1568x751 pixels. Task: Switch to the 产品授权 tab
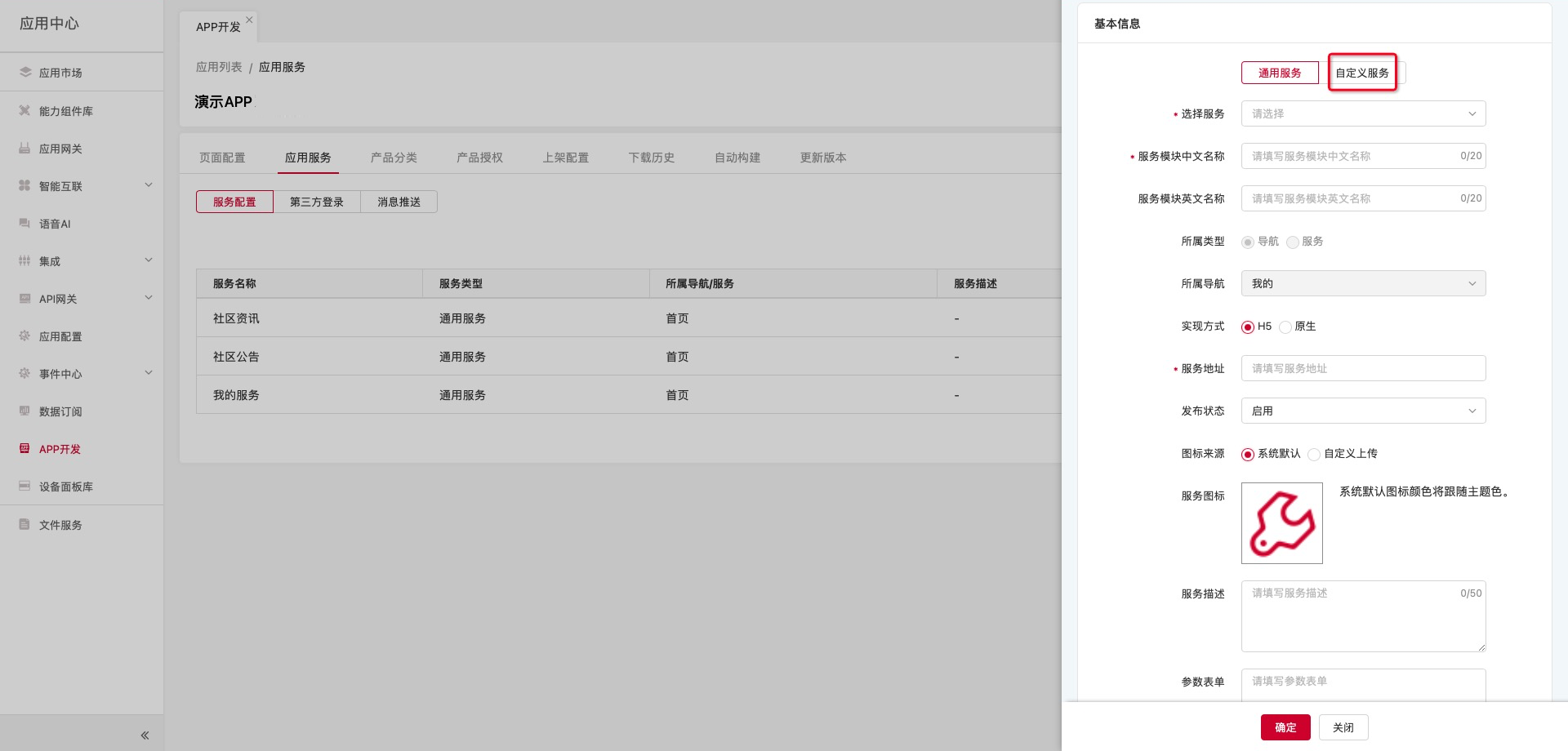pyautogui.click(x=479, y=158)
